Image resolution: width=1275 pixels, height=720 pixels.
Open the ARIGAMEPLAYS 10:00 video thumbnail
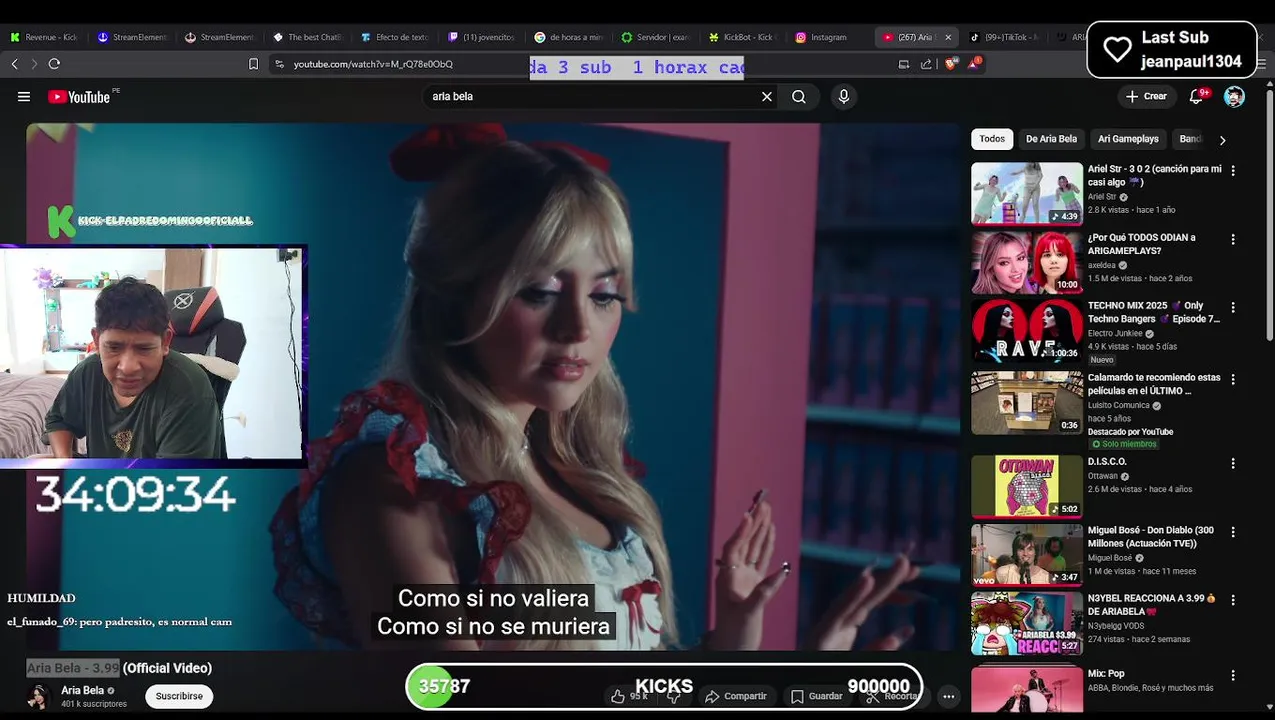point(1027,262)
